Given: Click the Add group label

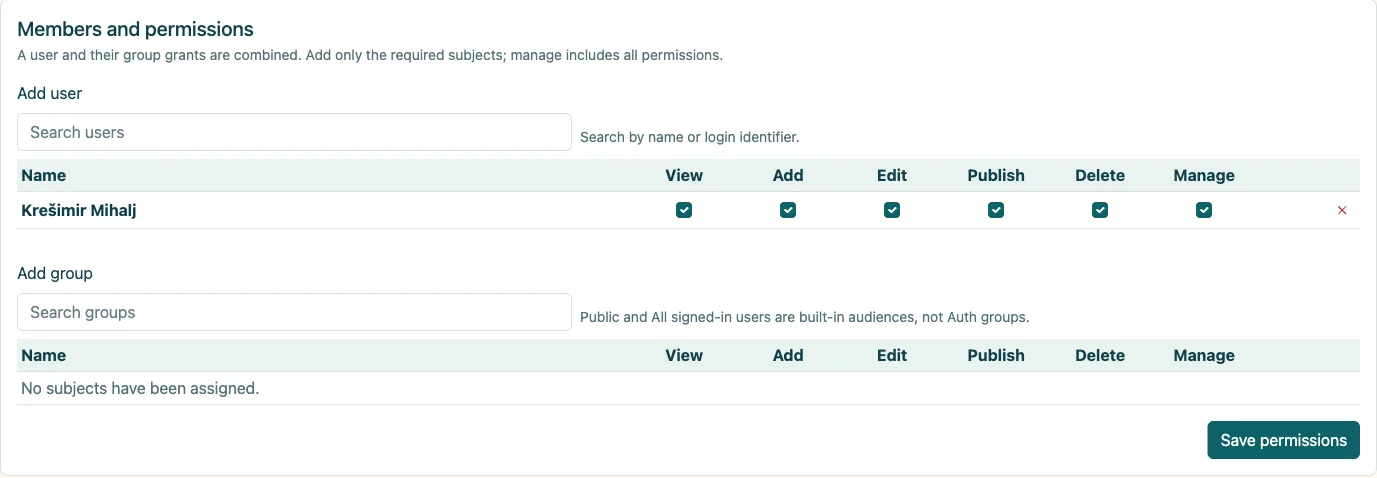Looking at the screenshot, I should point(55,273).
